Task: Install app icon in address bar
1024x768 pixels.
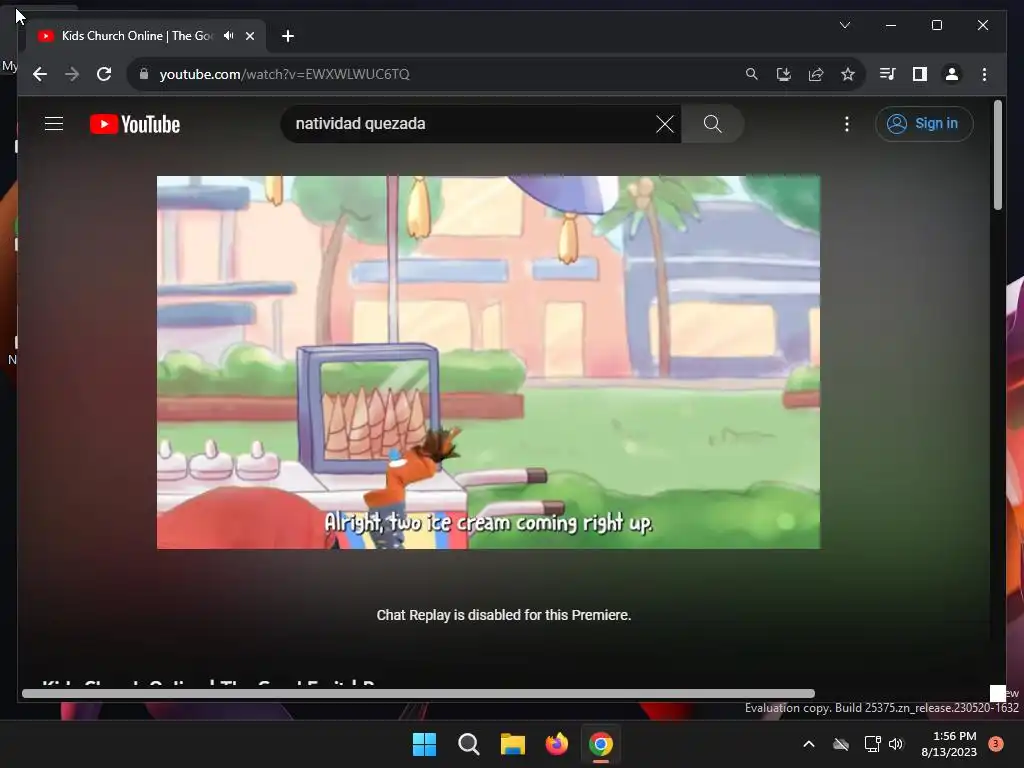Action: [784, 74]
